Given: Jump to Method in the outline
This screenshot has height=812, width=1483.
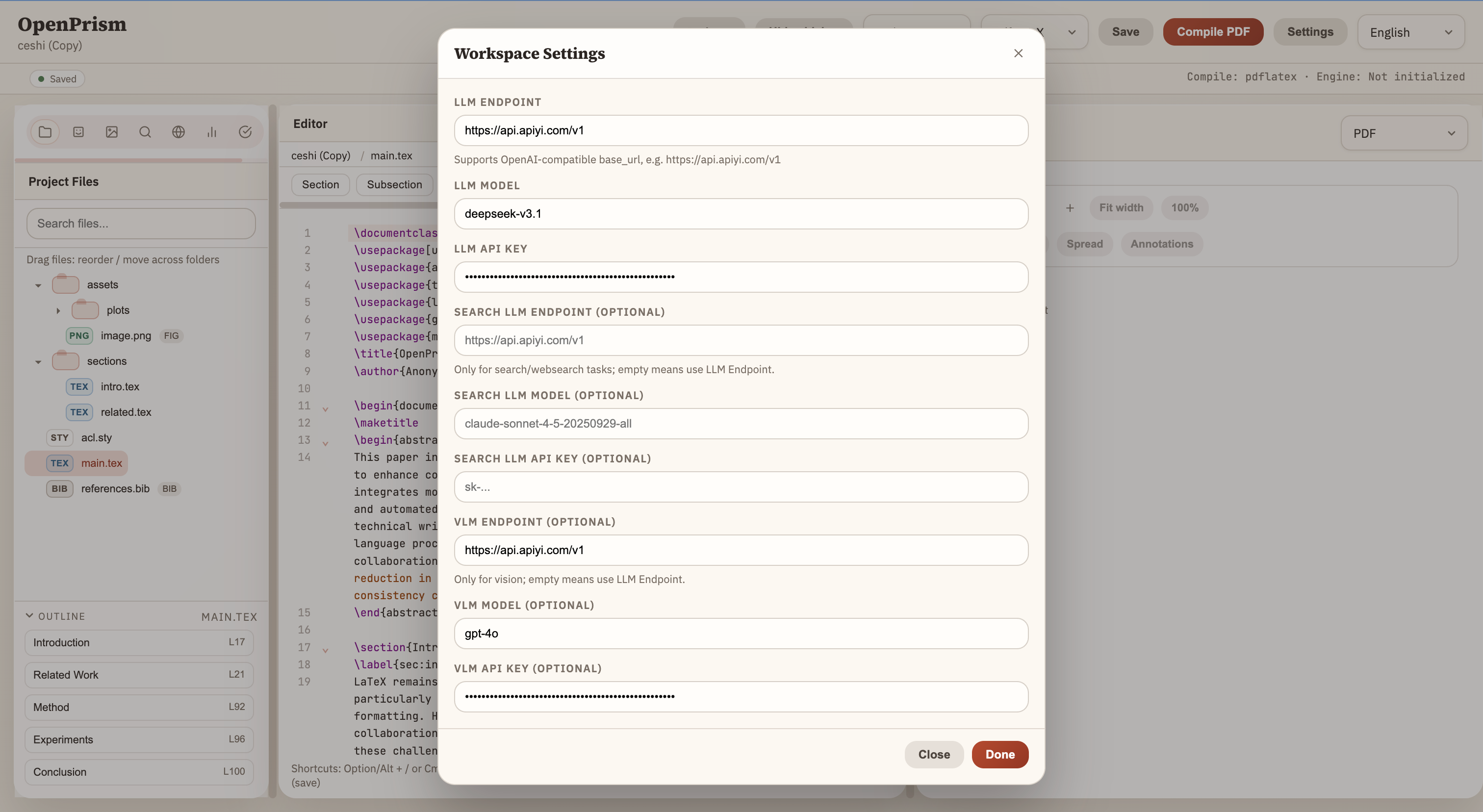Looking at the screenshot, I should click(x=139, y=707).
